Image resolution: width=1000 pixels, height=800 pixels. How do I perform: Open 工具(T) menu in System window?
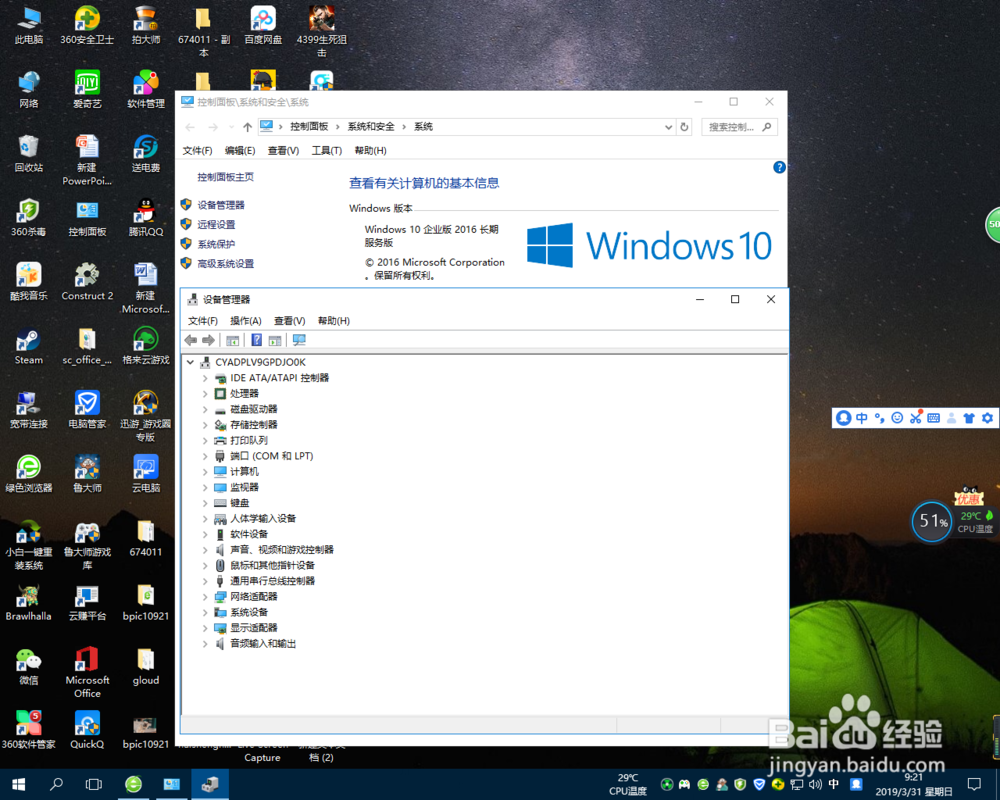[x=327, y=151]
